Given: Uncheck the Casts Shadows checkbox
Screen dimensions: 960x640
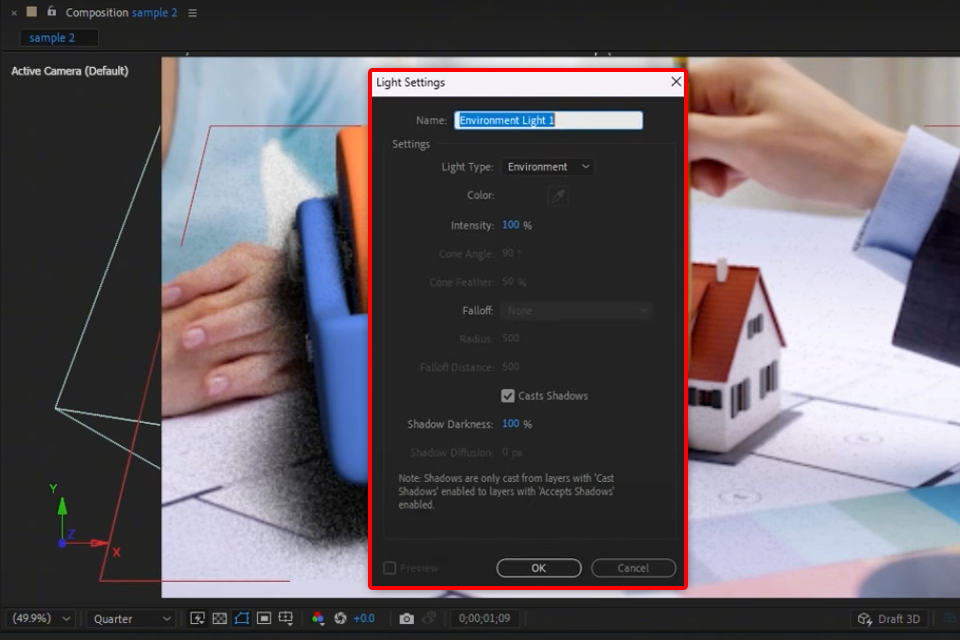Looking at the screenshot, I should click(508, 396).
